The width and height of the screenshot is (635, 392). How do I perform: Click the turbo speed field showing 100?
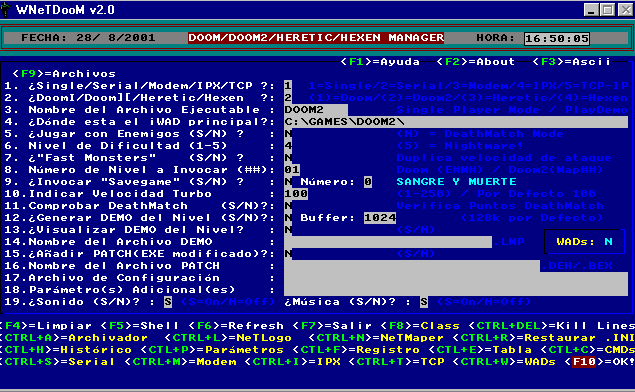pos(296,194)
